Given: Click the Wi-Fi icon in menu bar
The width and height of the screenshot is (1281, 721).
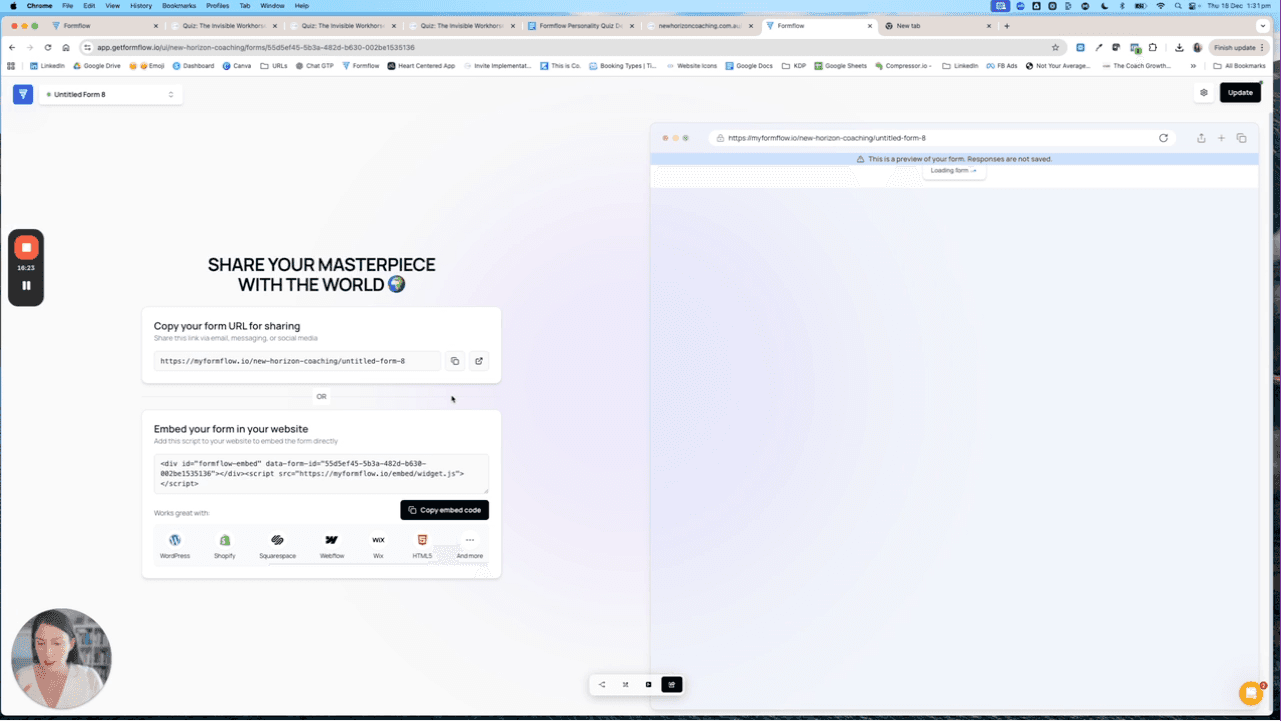Looking at the screenshot, I should click(1160, 6).
